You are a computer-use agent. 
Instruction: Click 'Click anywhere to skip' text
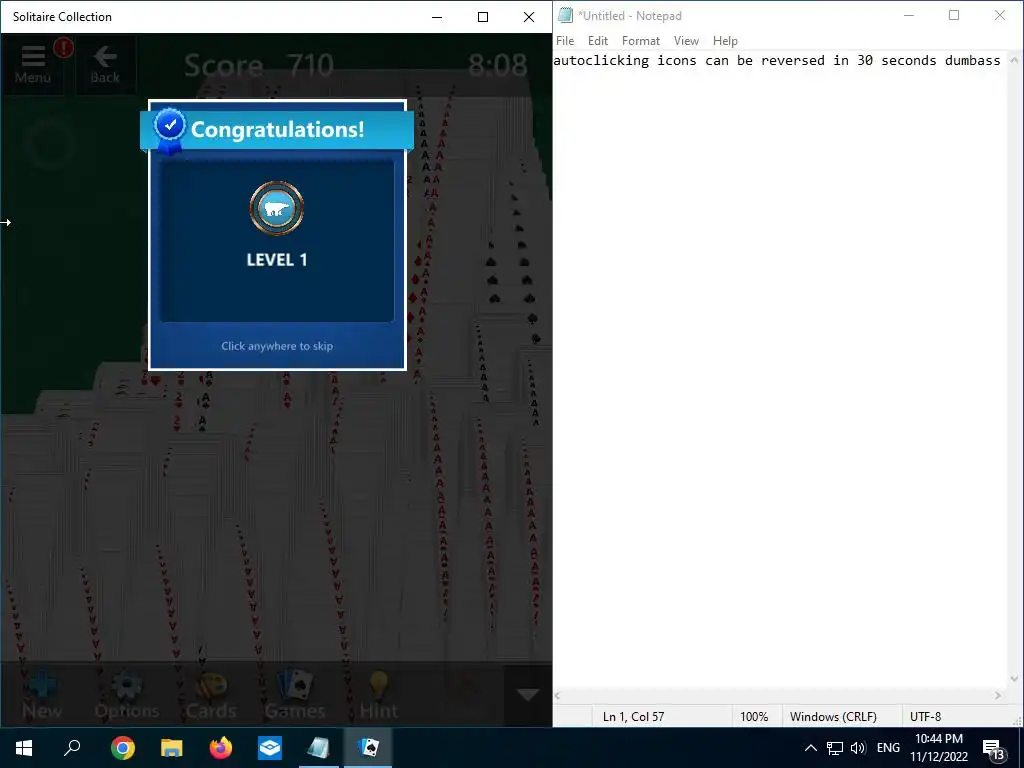pos(277,346)
